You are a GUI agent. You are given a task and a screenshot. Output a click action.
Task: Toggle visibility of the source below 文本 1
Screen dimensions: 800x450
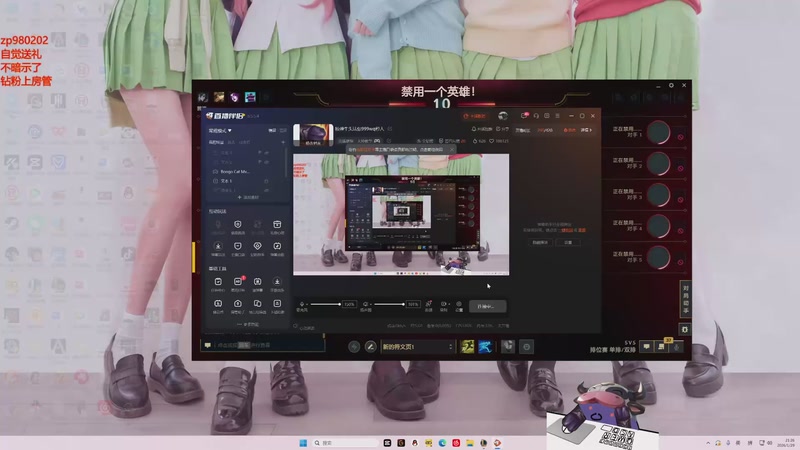(266, 190)
